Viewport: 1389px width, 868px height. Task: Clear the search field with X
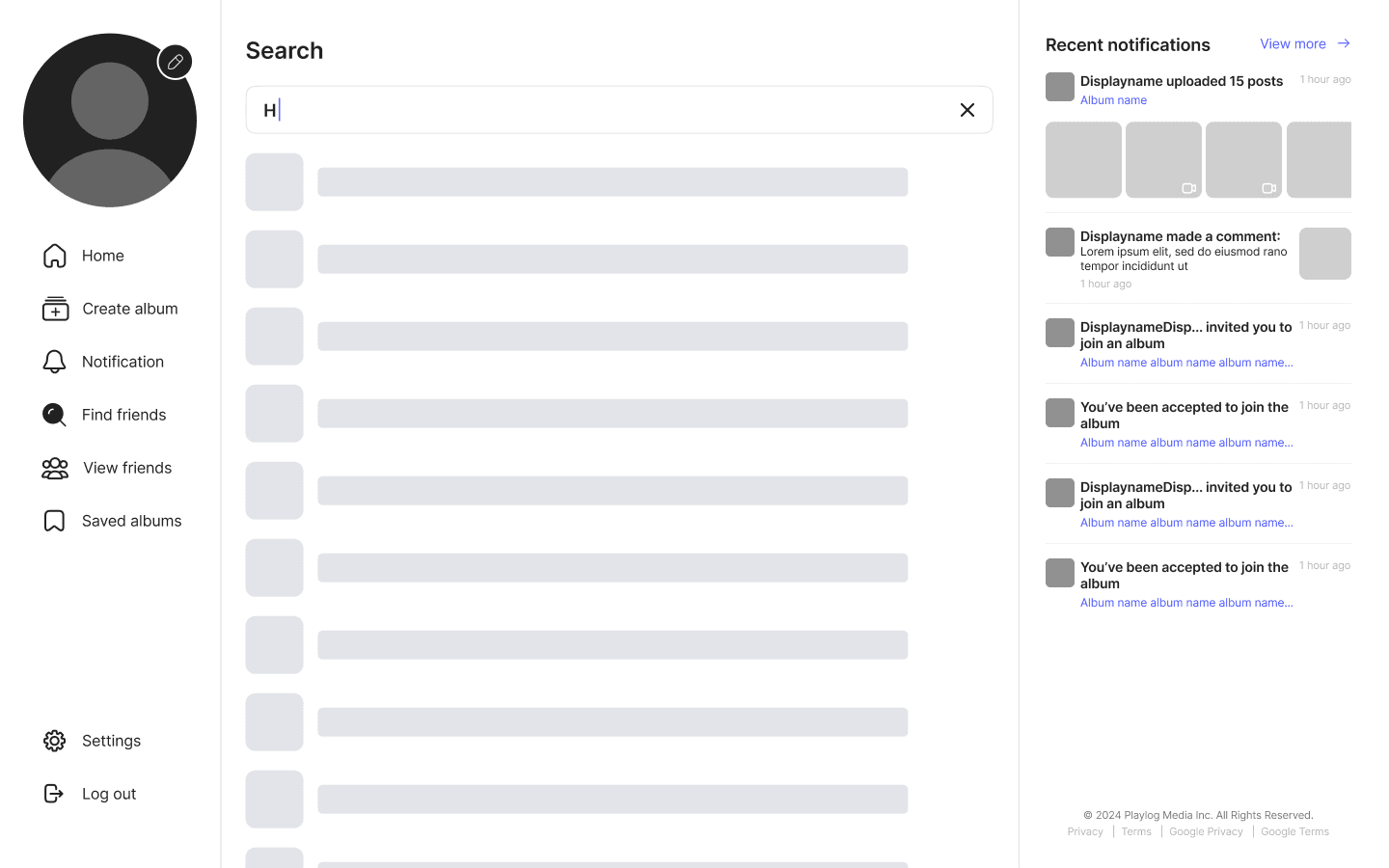tap(967, 110)
